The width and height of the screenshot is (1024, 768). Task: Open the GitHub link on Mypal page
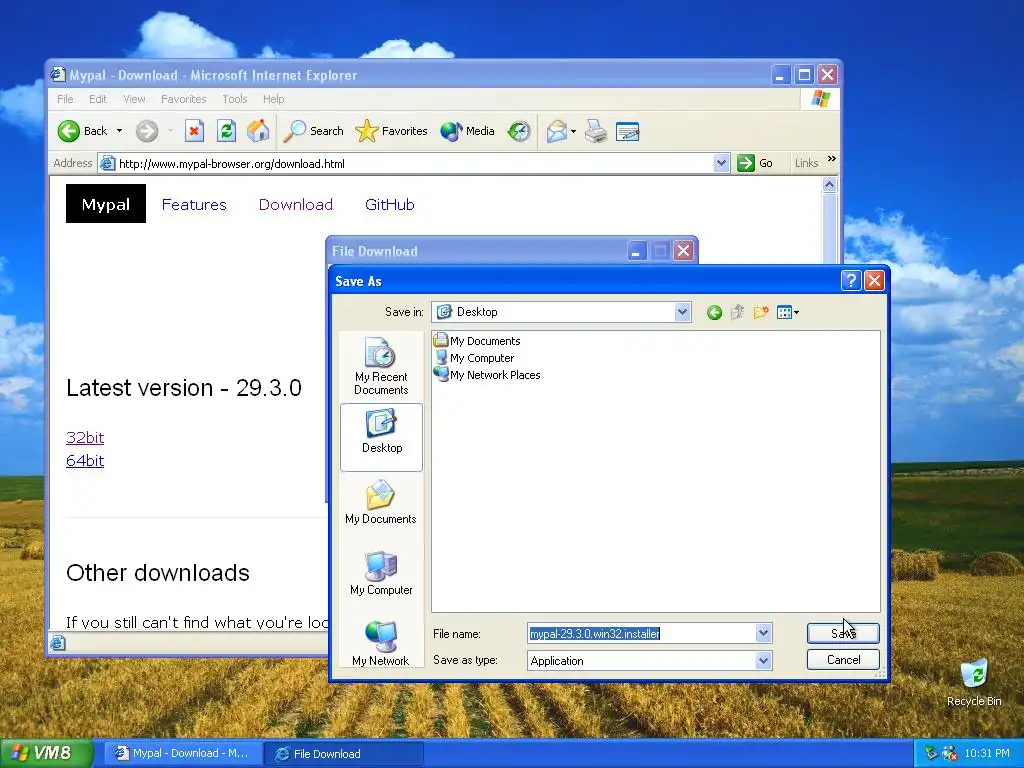click(390, 204)
